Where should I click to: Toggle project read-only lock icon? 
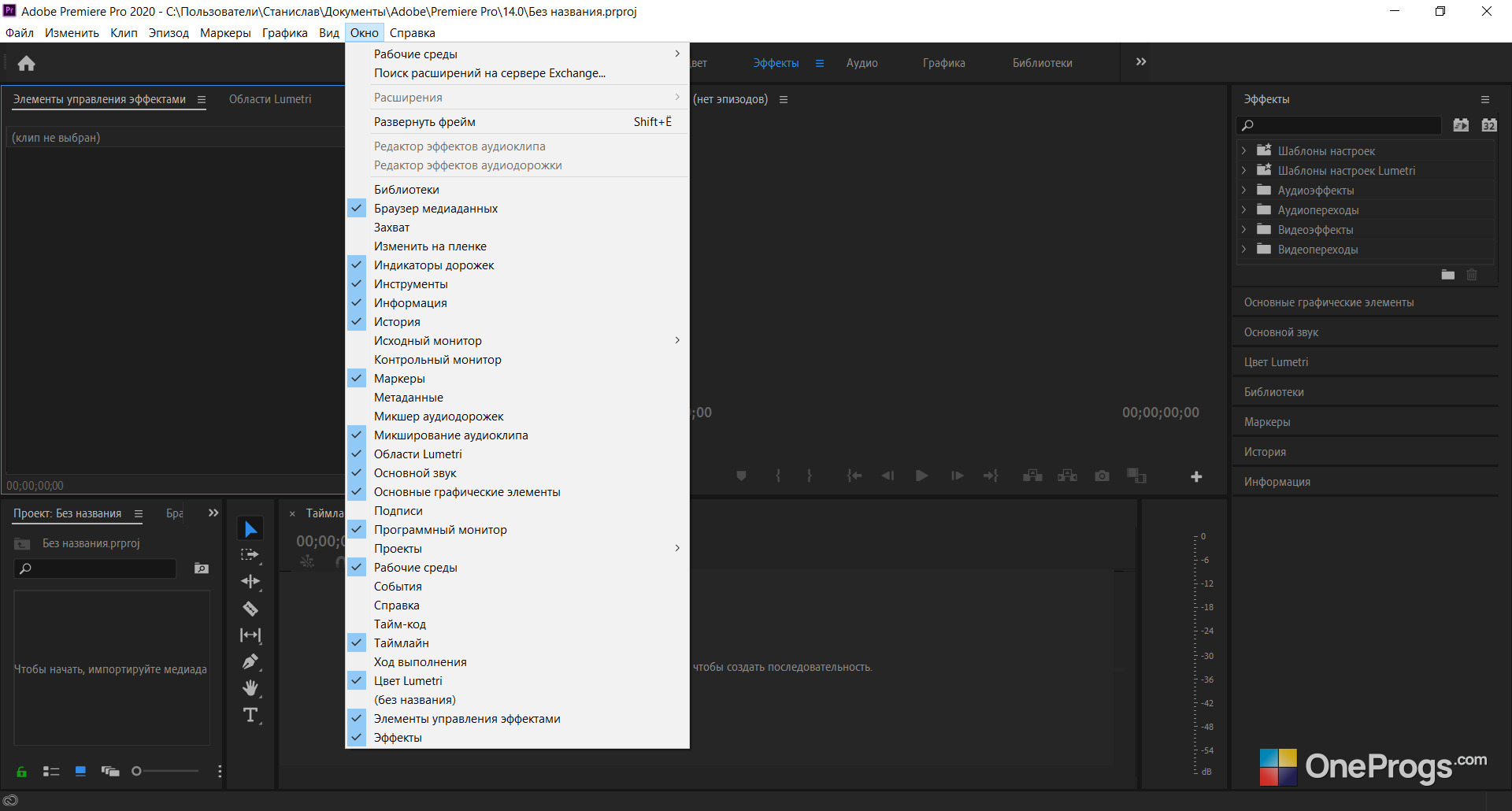coord(22,772)
